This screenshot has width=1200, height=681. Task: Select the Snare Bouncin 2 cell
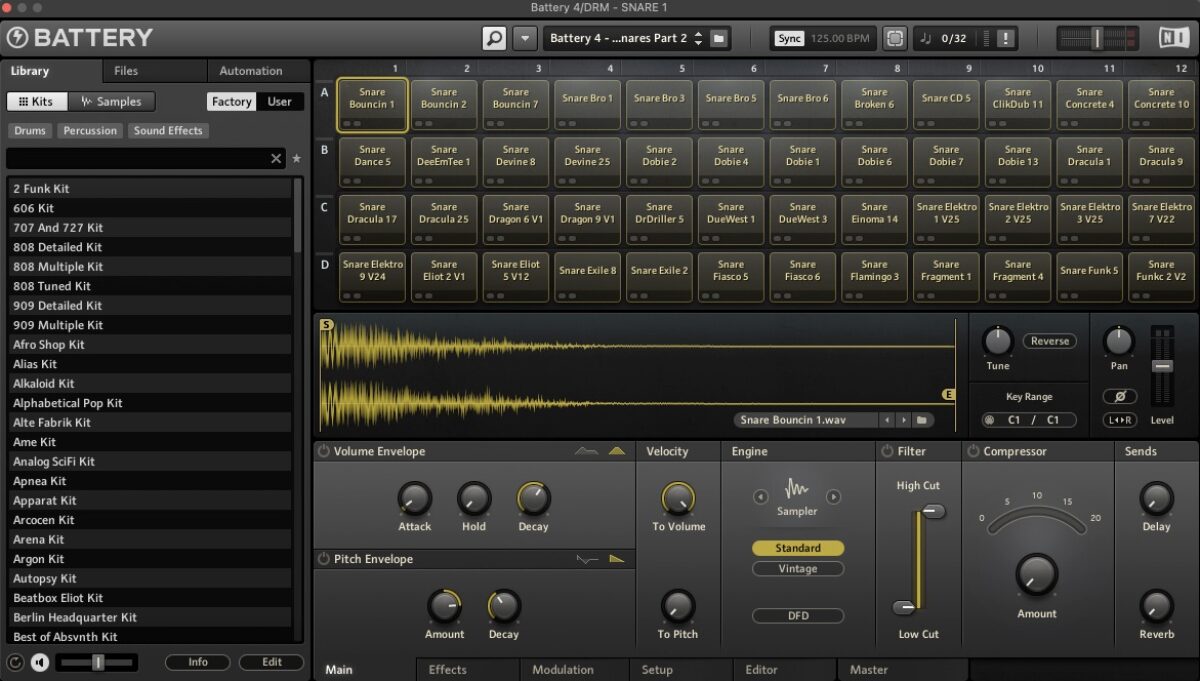click(444, 104)
